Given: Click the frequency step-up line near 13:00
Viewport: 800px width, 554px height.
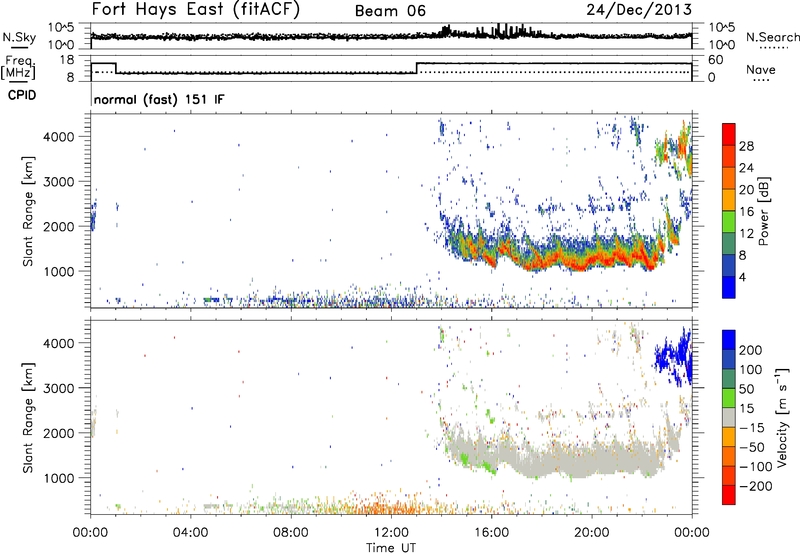Looking at the screenshot, I should pos(417,68).
